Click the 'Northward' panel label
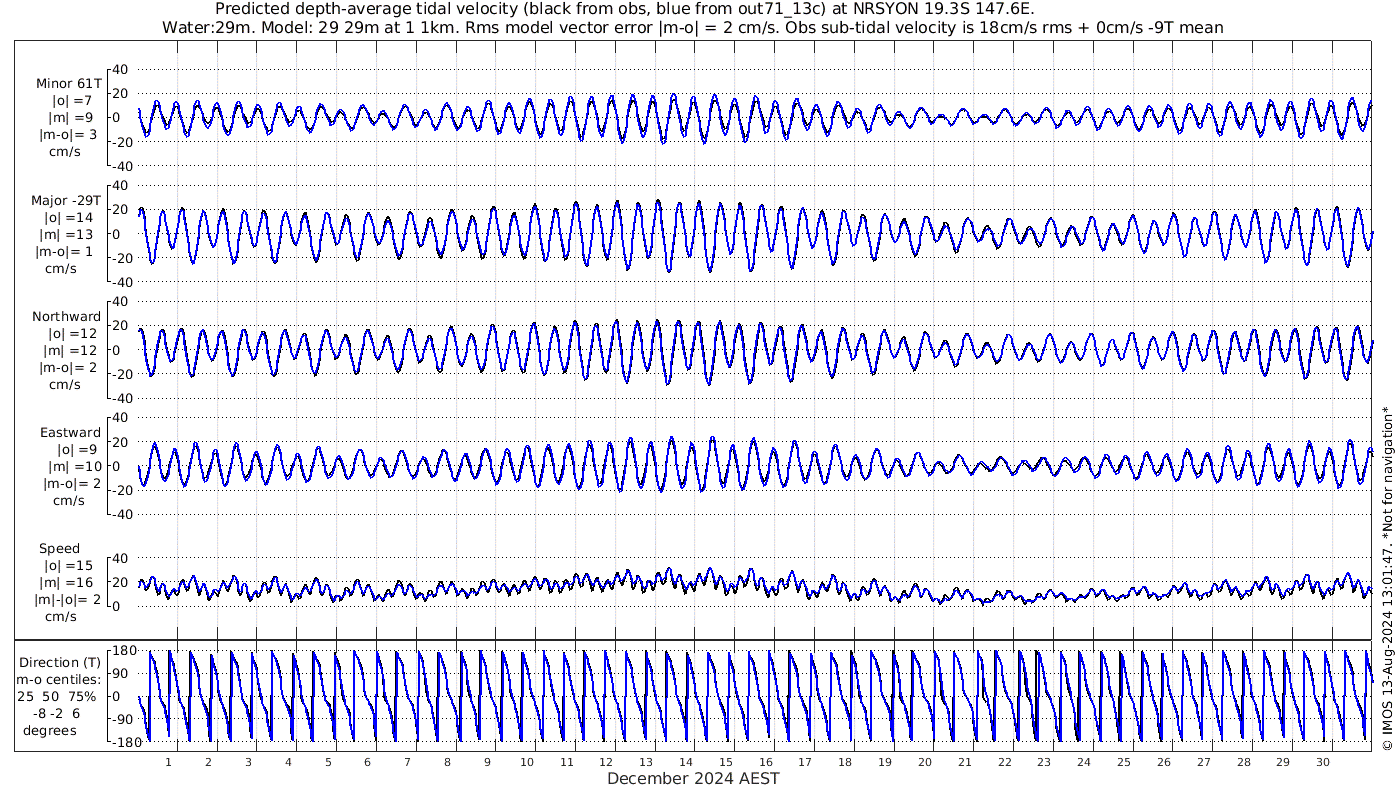1400x800 pixels. tap(66, 317)
